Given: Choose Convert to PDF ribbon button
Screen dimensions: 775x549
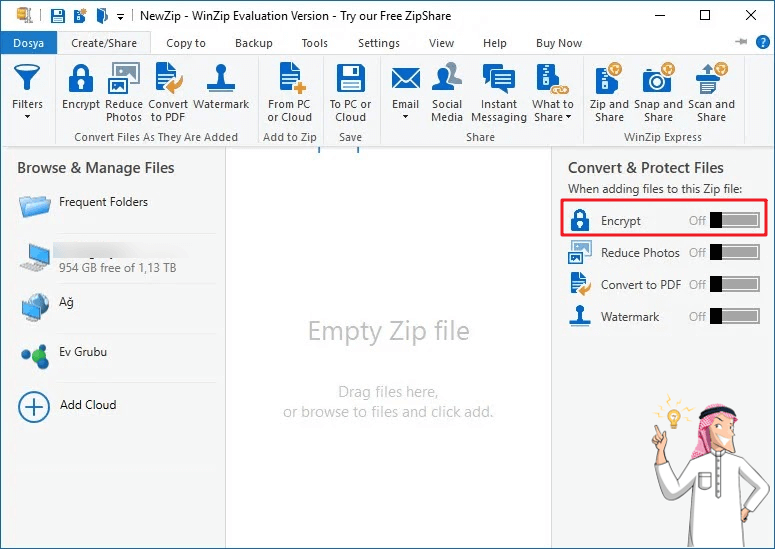Looking at the screenshot, I should click(168, 92).
